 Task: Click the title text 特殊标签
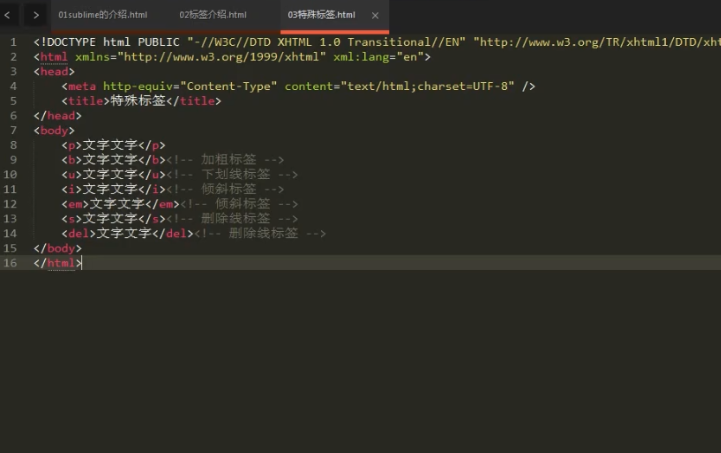click(x=138, y=101)
